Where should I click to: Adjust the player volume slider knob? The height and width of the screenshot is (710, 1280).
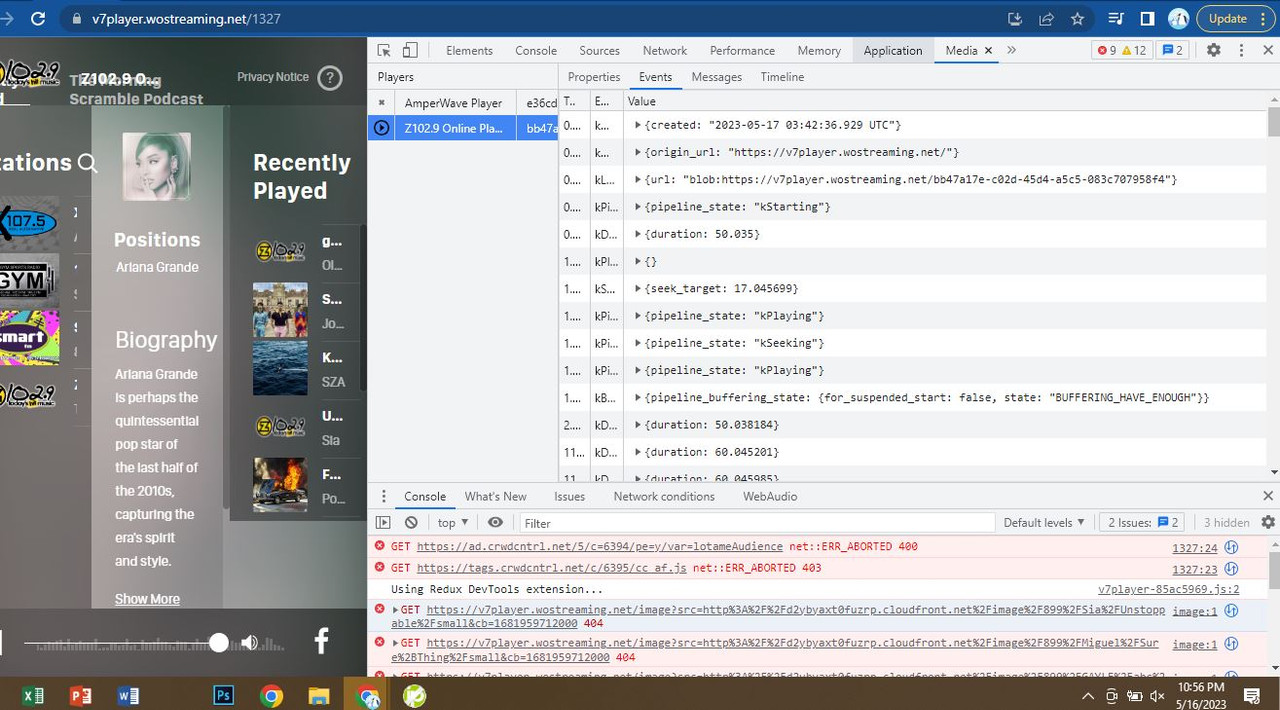click(x=219, y=643)
